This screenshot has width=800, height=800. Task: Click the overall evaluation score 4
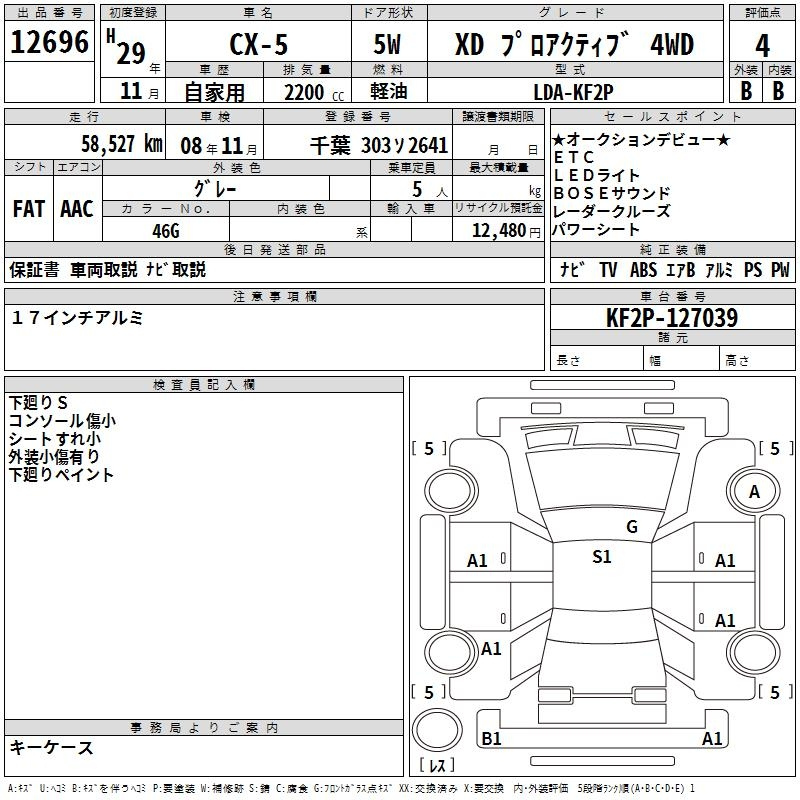coord(762,46)
